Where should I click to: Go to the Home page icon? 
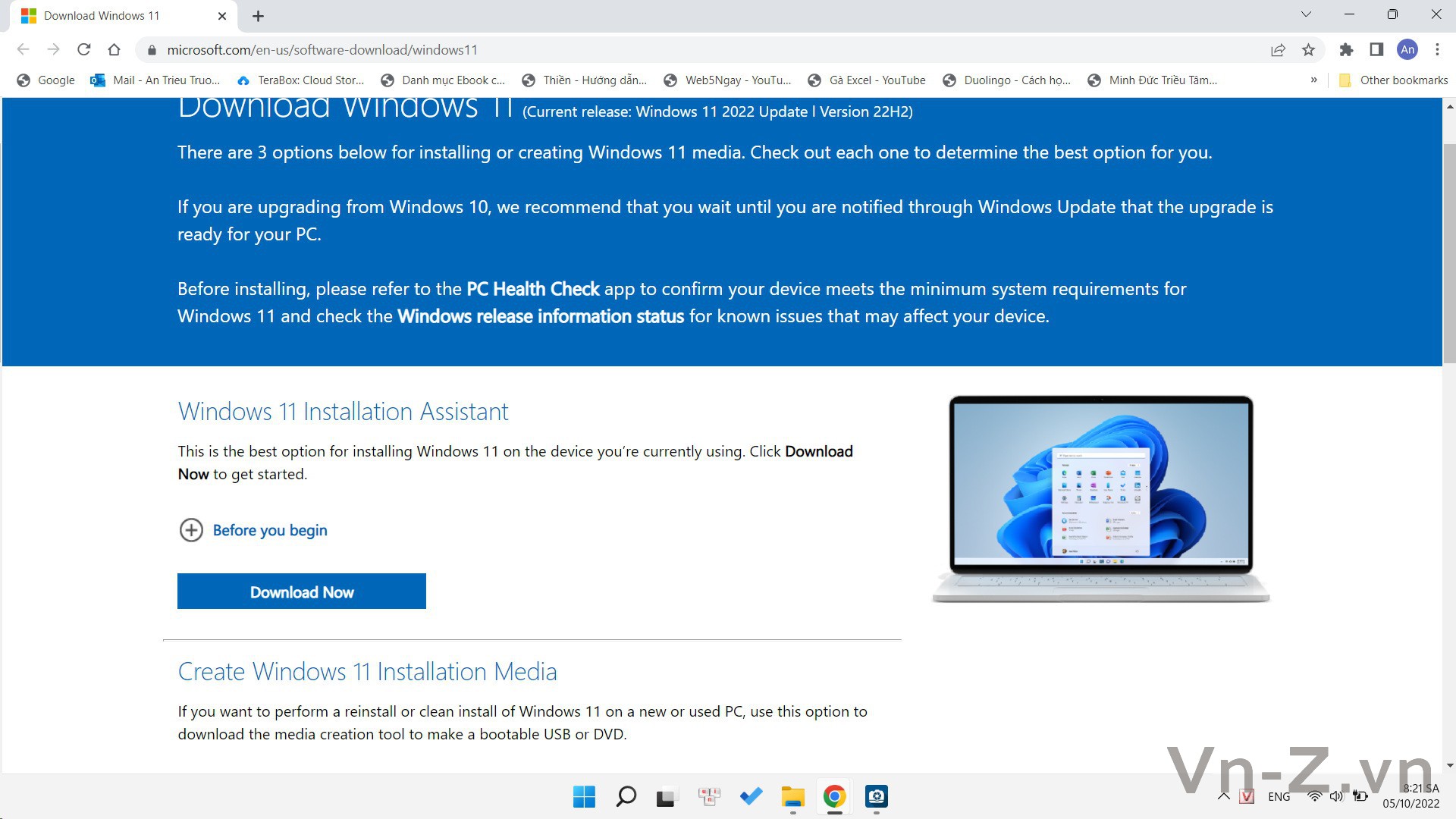coord(114,49)
